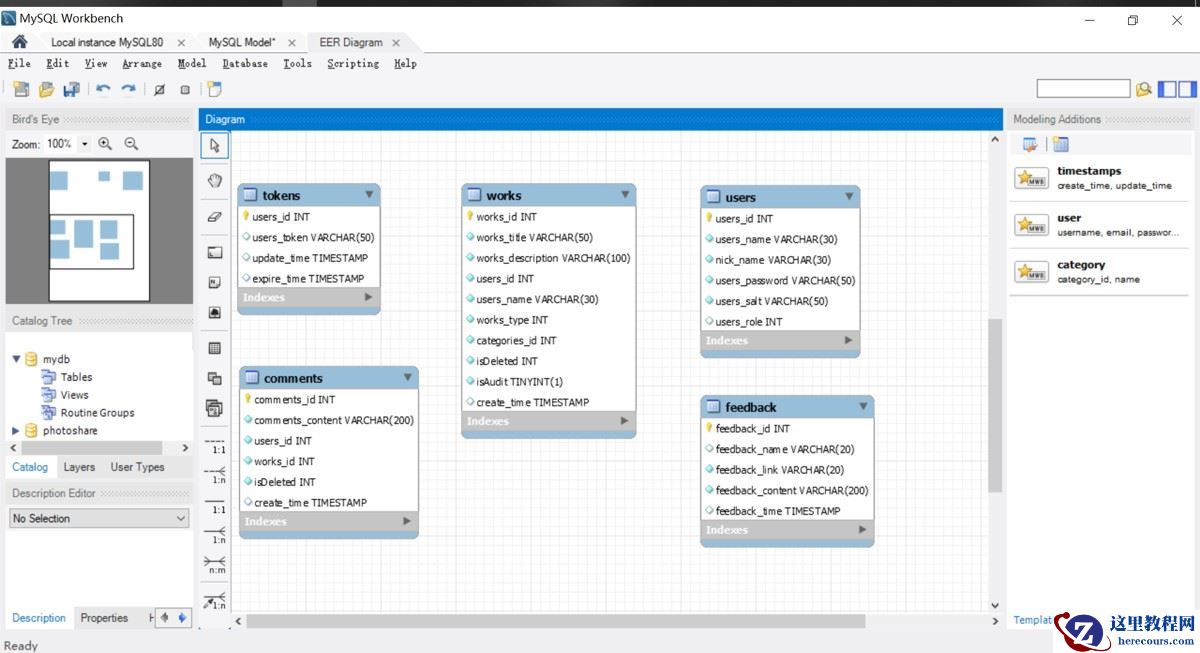1200x653 pixels.
Task: Zoom in on the Bird's Eye view
Action: tap(105, 144)
